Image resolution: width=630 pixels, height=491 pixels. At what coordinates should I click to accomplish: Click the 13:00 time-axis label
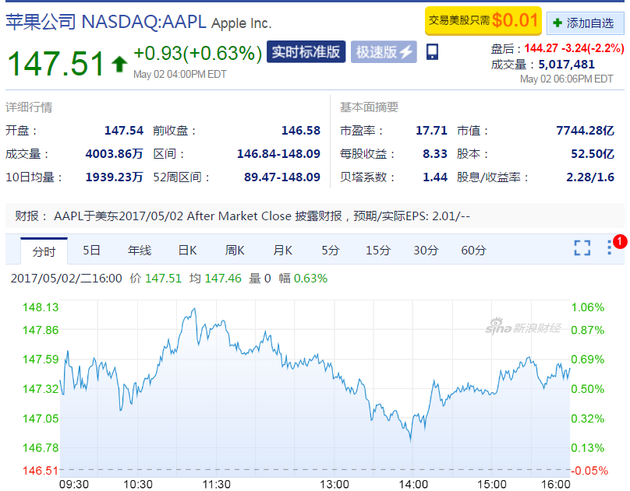point(334,484)
